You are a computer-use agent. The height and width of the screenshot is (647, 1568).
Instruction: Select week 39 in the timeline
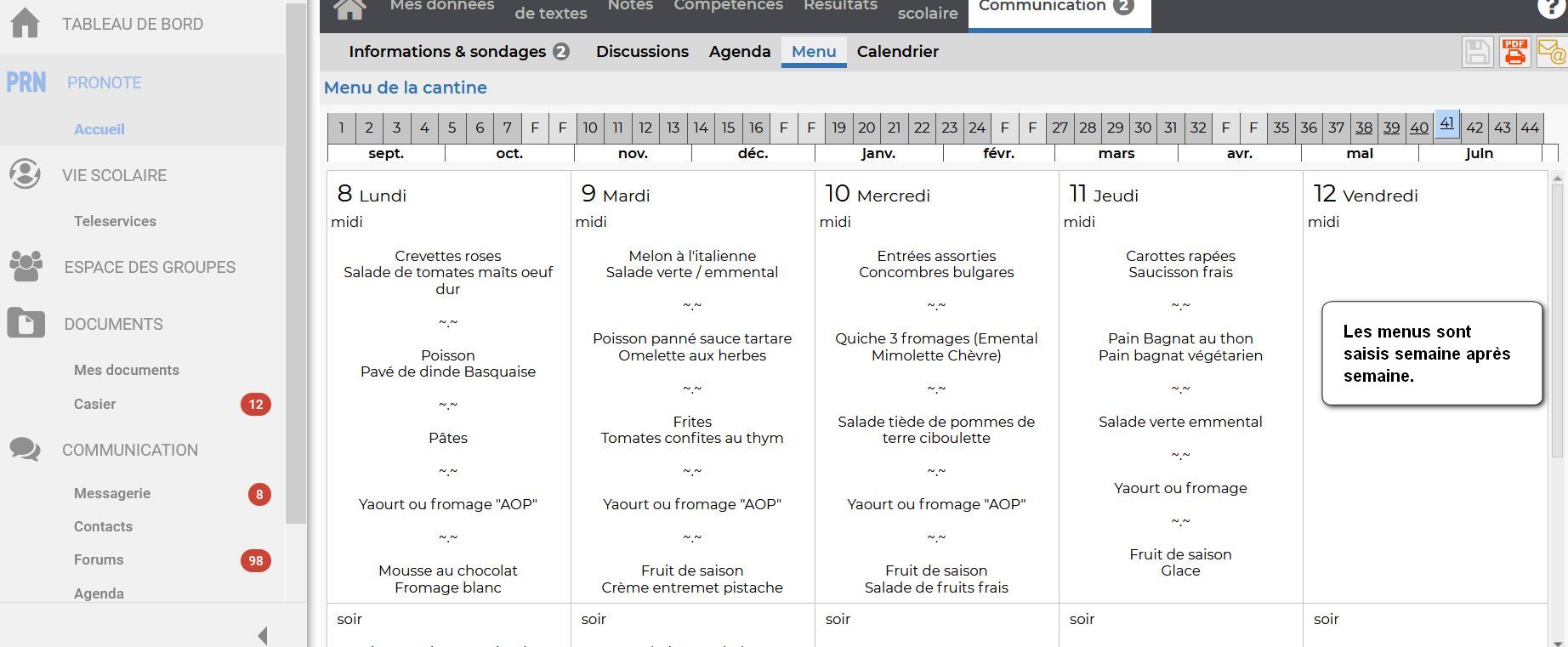[x=1391, y=128]
